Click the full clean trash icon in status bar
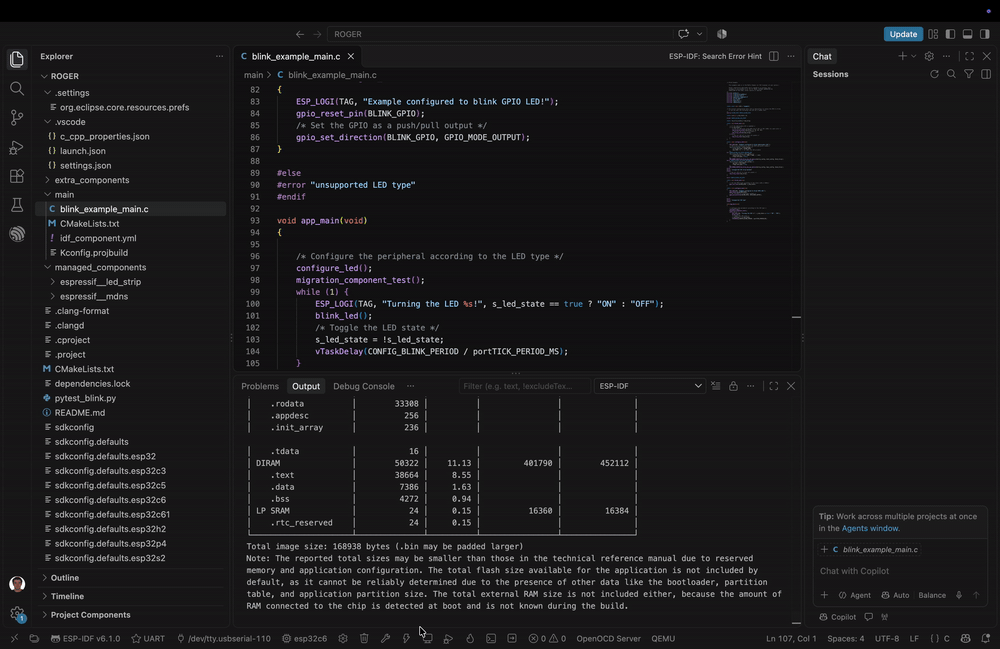 (x=364, y=638)
